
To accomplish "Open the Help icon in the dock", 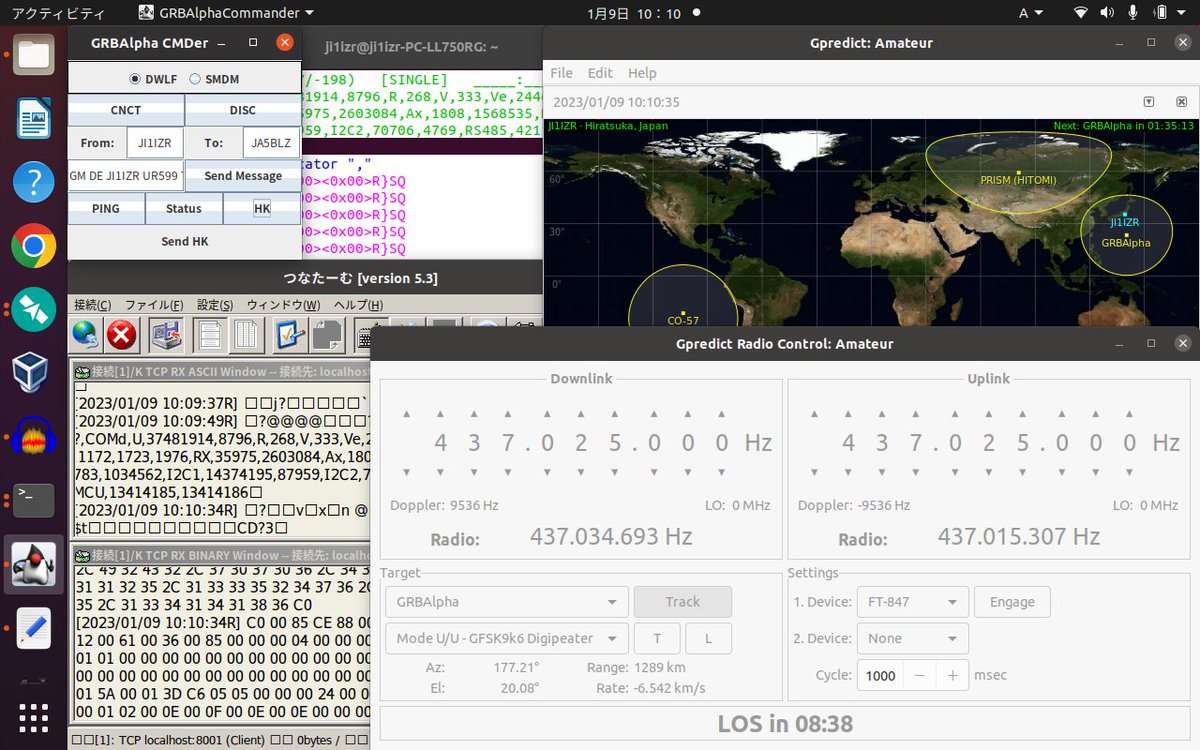I will tap(35, 182).
